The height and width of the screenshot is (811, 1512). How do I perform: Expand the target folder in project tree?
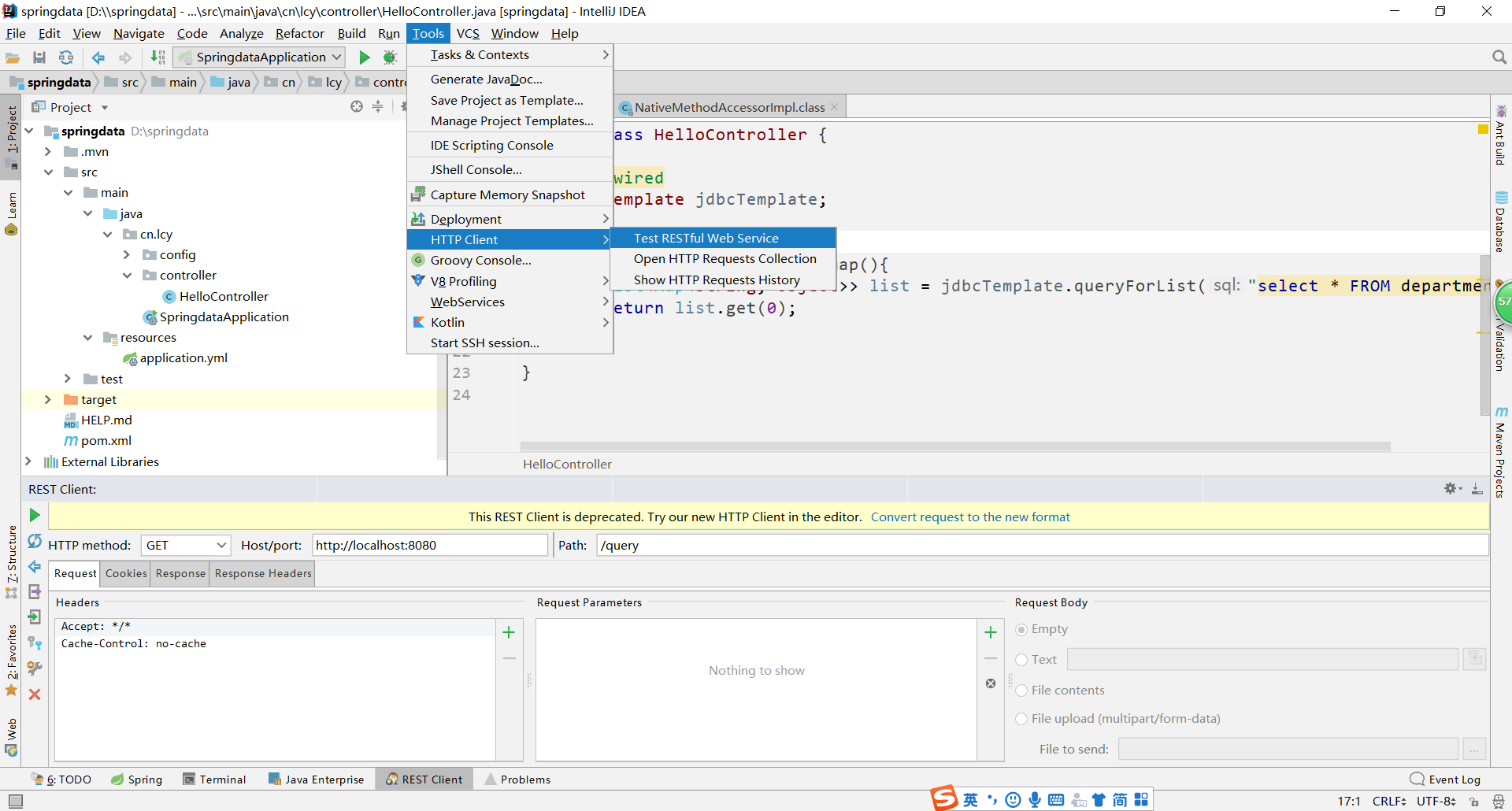coord(48,400)
